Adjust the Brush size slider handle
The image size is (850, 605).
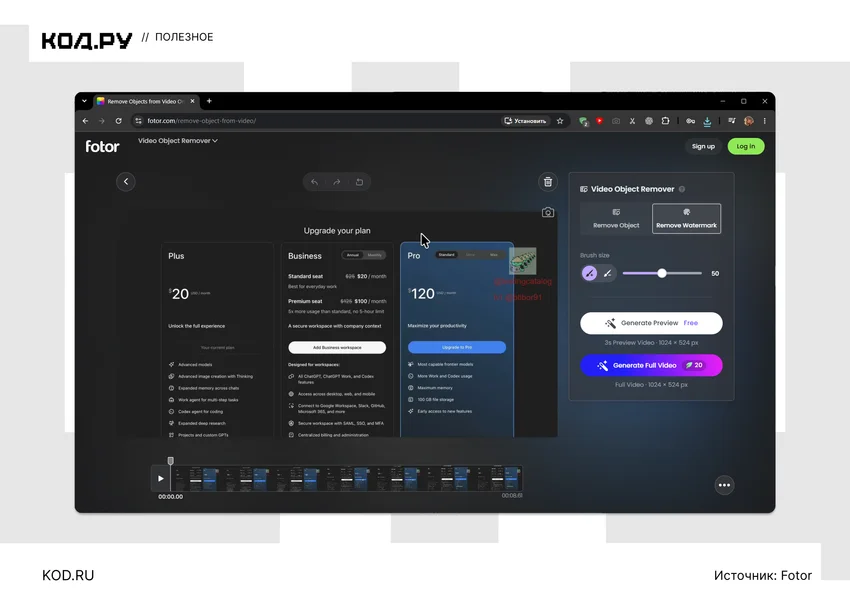tap(662, 273)
